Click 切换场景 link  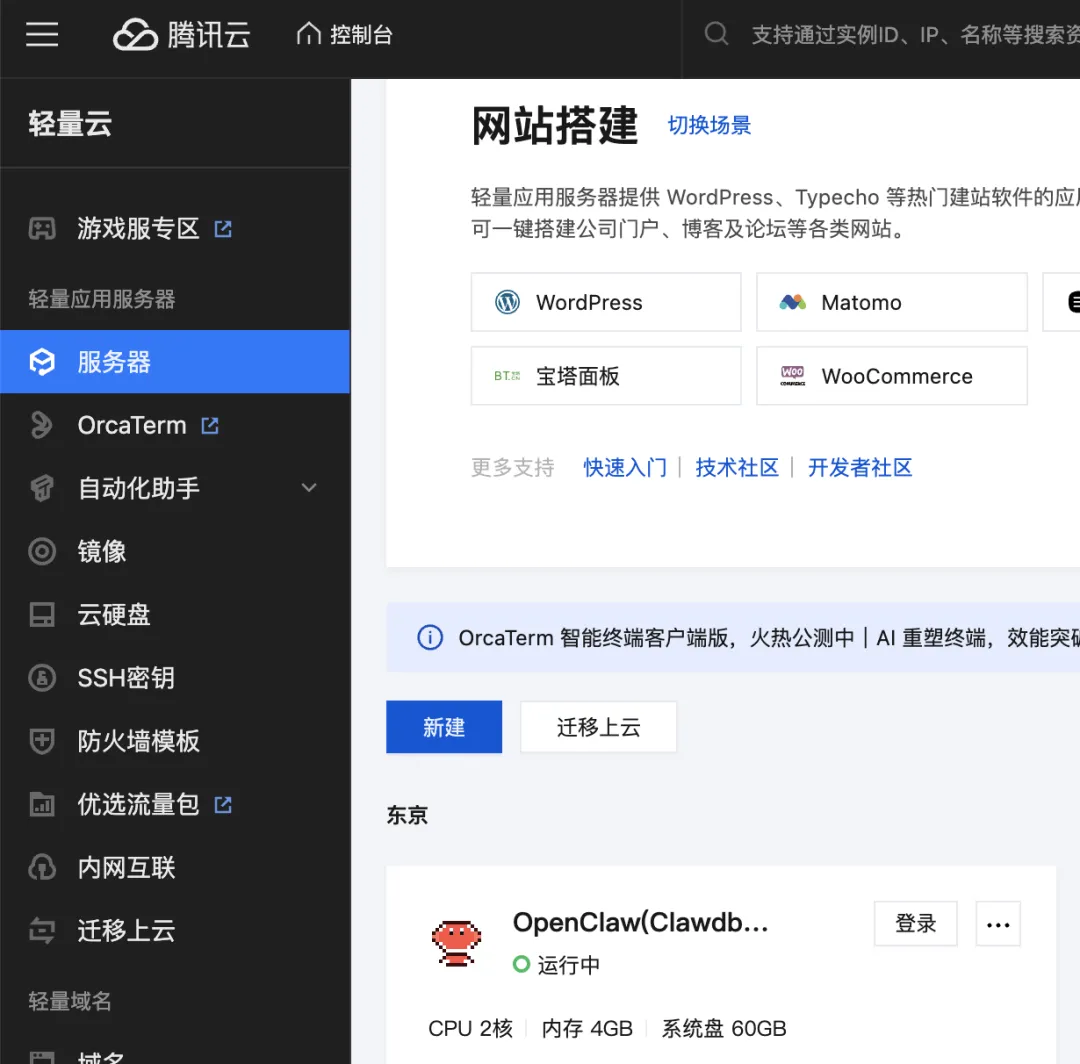point(709,125)
